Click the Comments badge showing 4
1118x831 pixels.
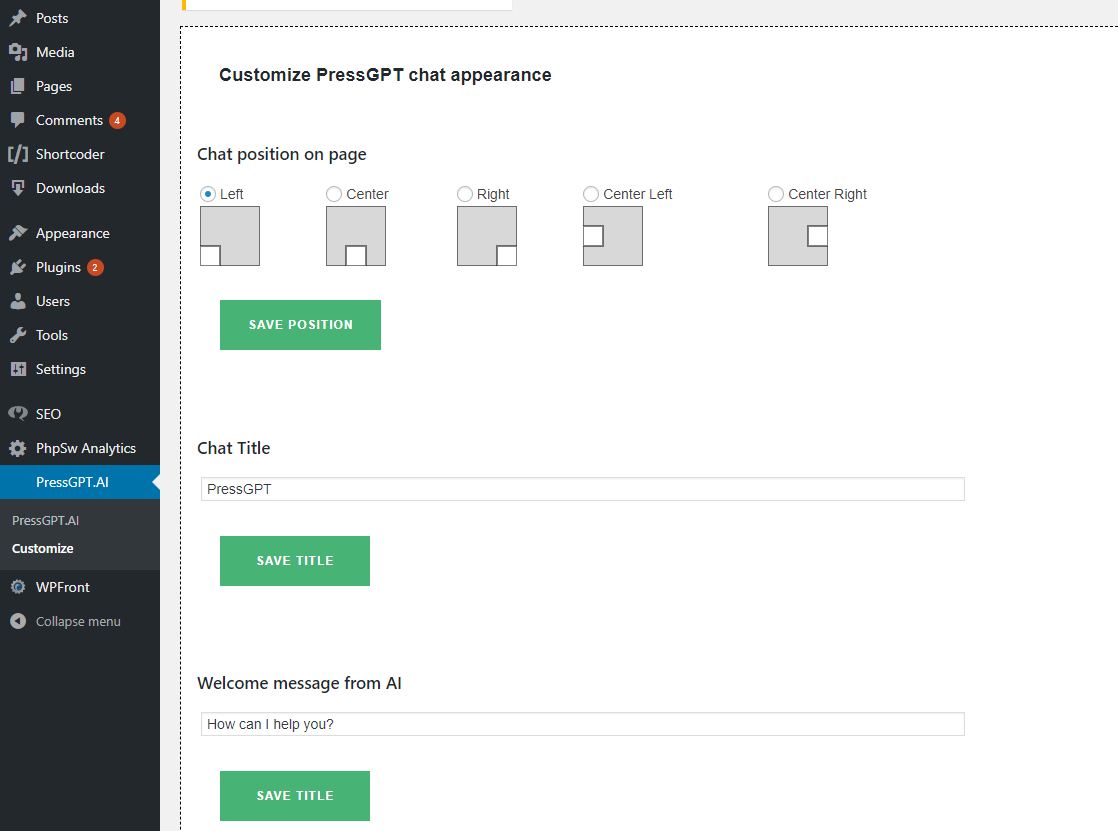coord(118,121)
